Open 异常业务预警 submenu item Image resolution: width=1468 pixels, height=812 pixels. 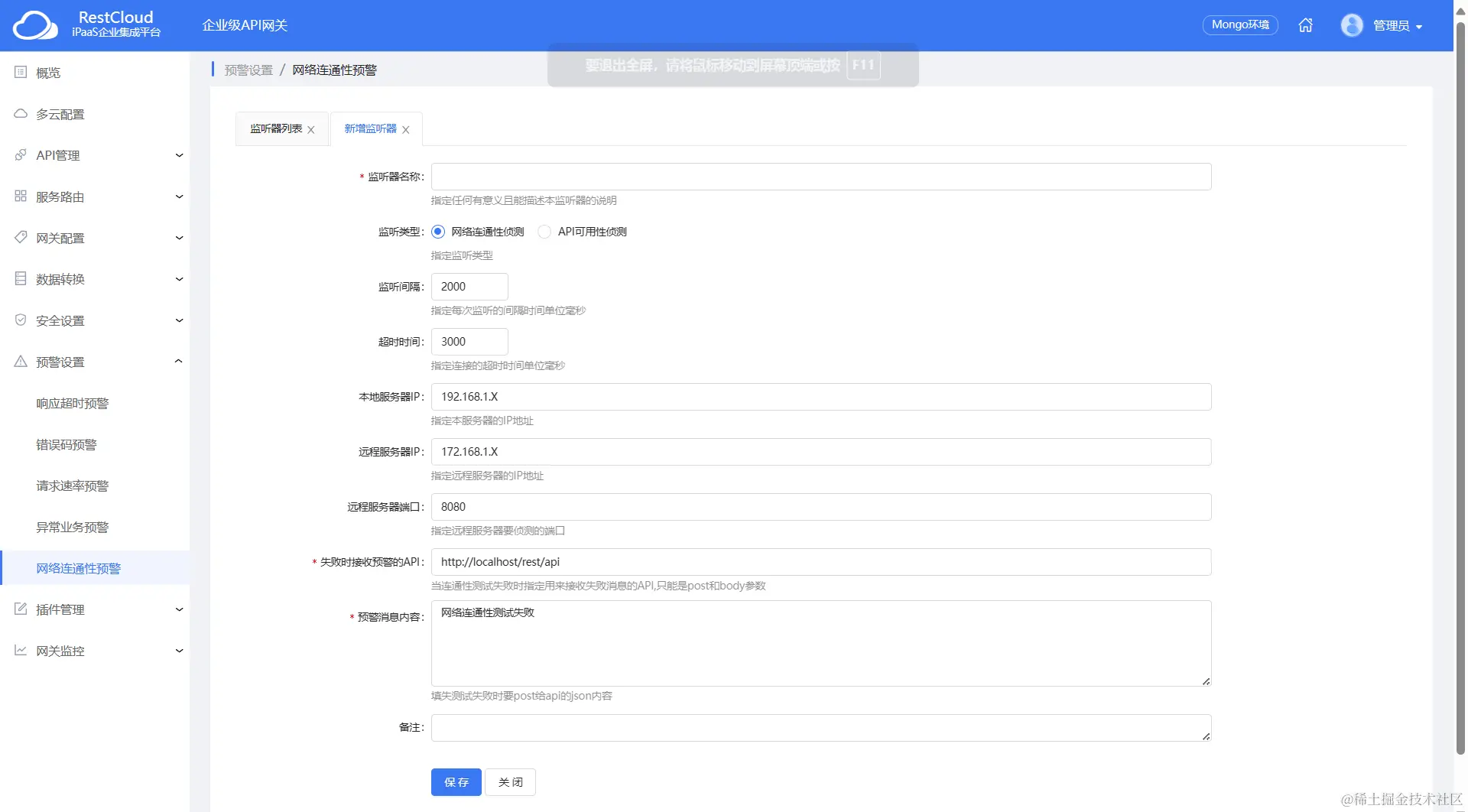pos(73,527)
